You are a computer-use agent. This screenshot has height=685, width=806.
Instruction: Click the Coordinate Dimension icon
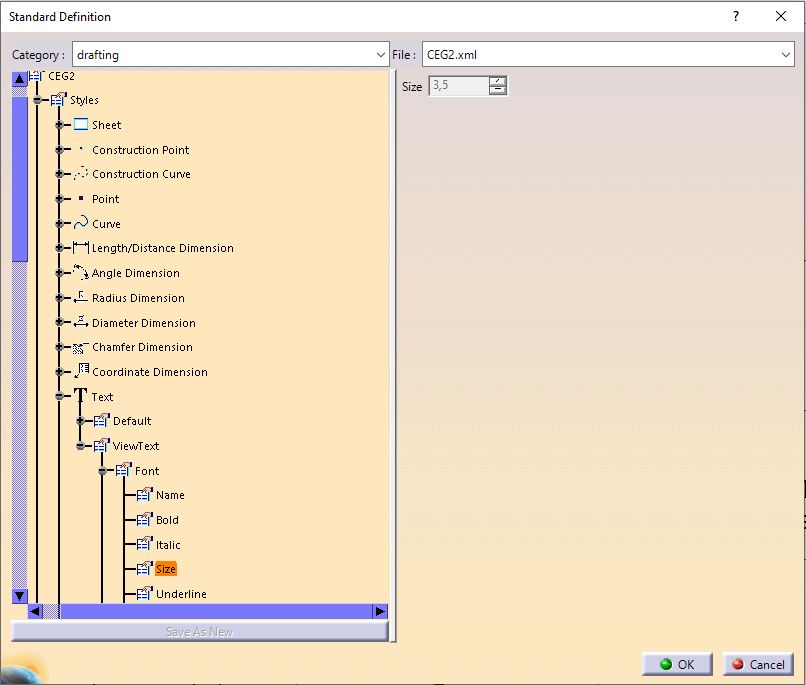[81, 371]
